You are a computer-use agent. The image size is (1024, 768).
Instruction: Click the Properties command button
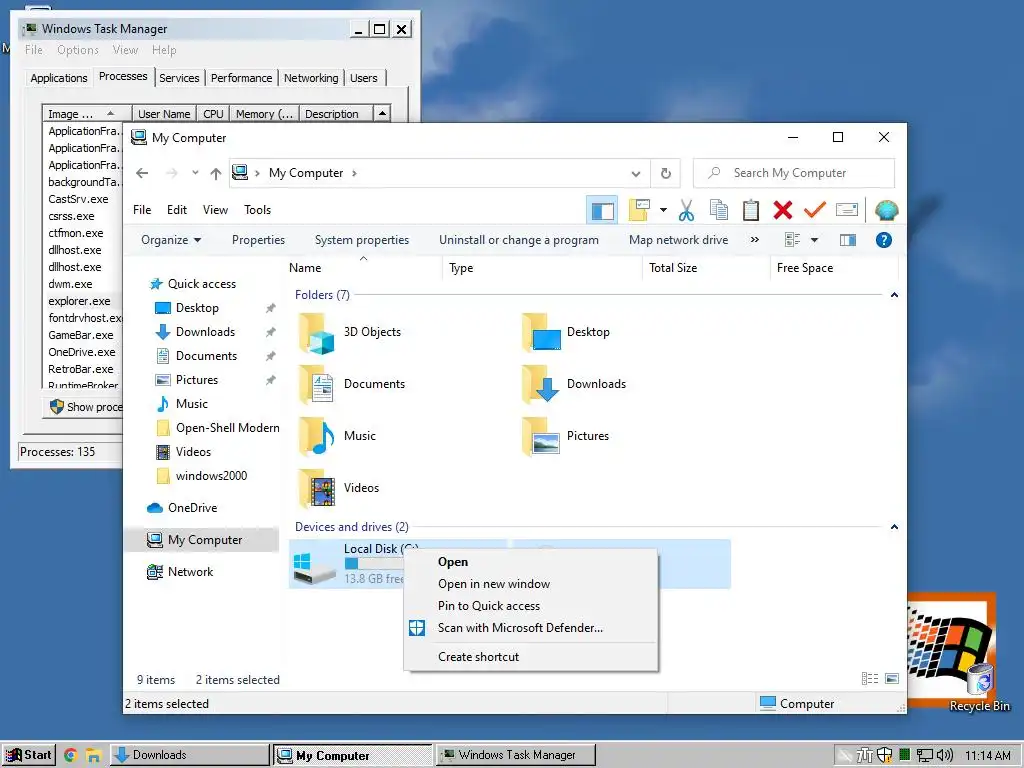258,240
